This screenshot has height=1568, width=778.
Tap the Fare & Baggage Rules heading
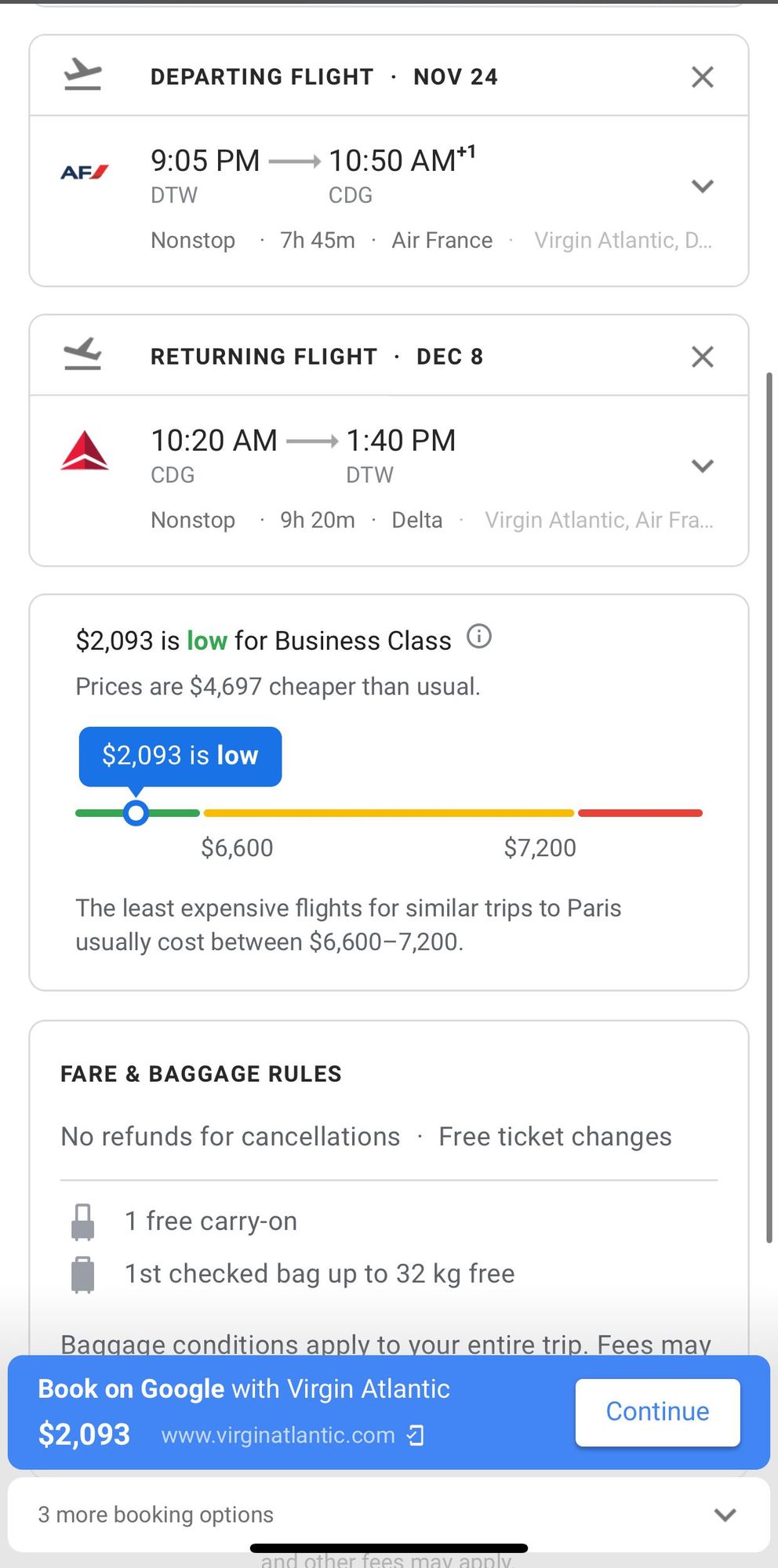(x=202, y=1074)
